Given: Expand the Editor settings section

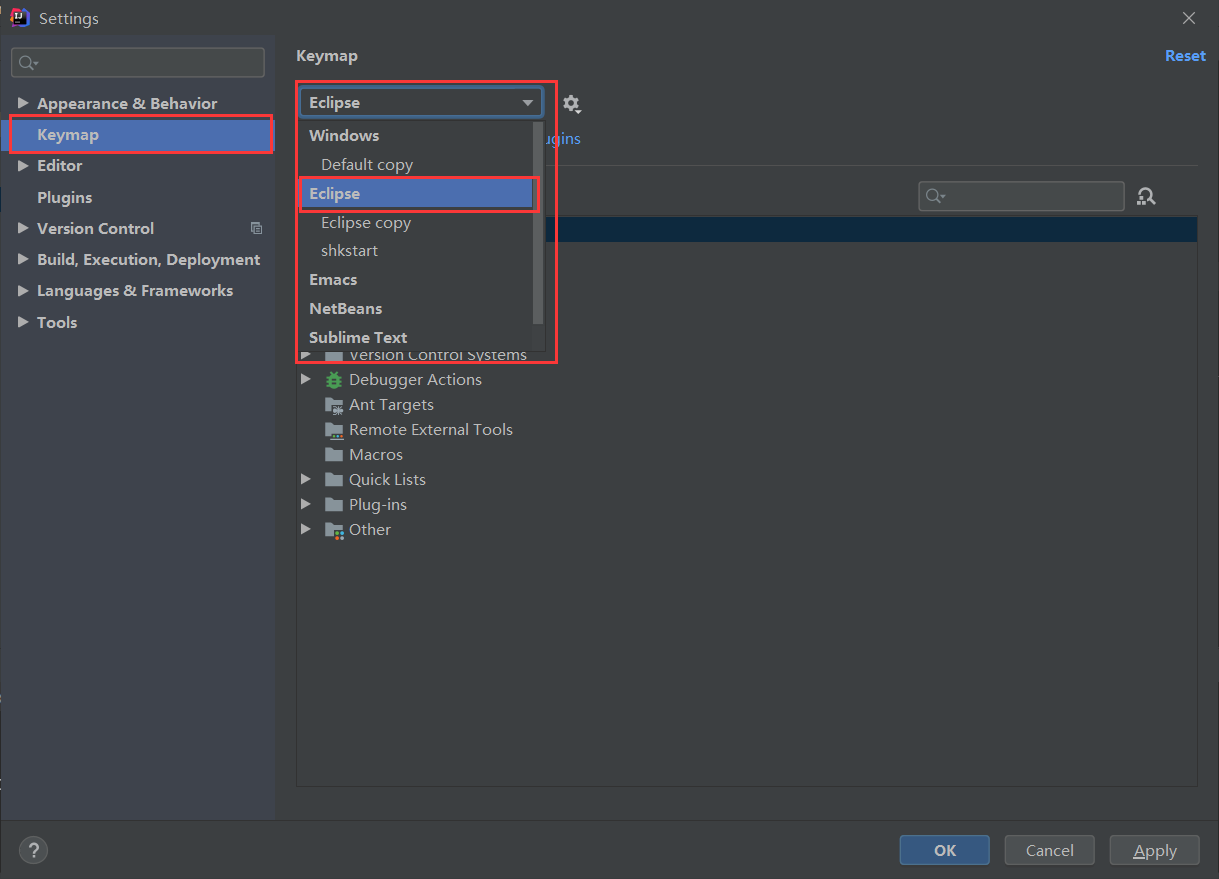Looking at the screenshot, I should (x=23, y=166).
